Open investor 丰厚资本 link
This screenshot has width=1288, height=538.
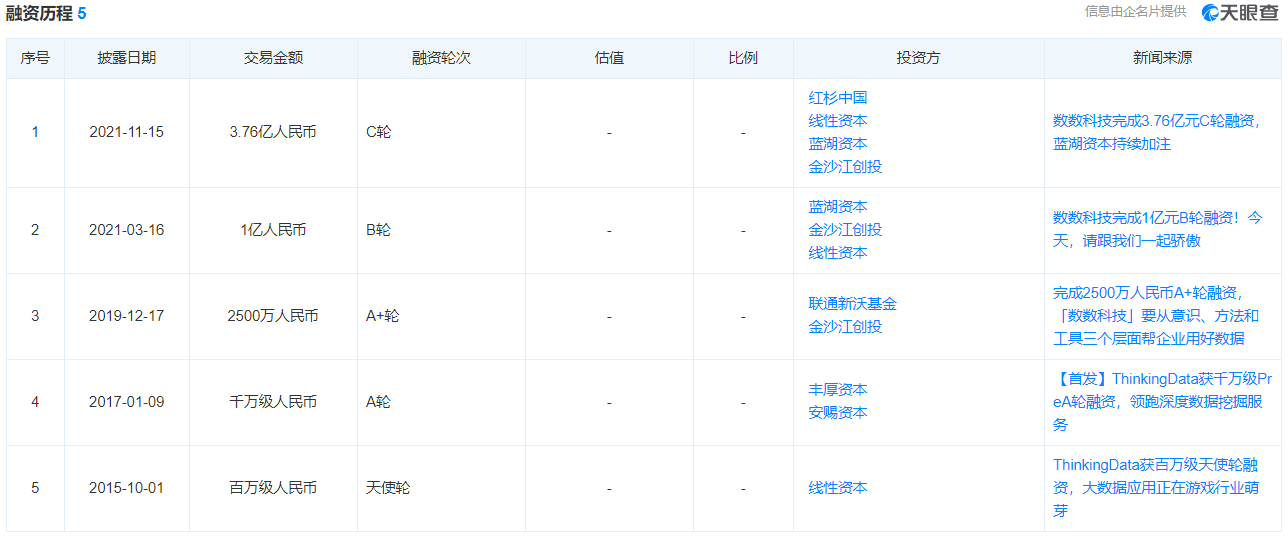838,390
